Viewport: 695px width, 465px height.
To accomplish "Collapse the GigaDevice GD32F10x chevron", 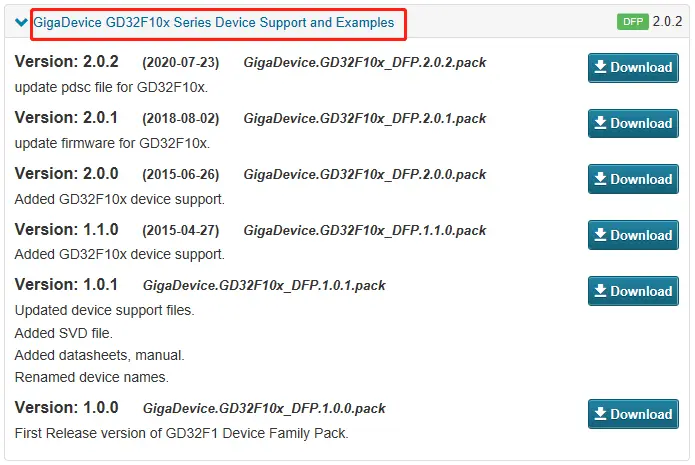I will pyautogui.click(x=22, y=21).
